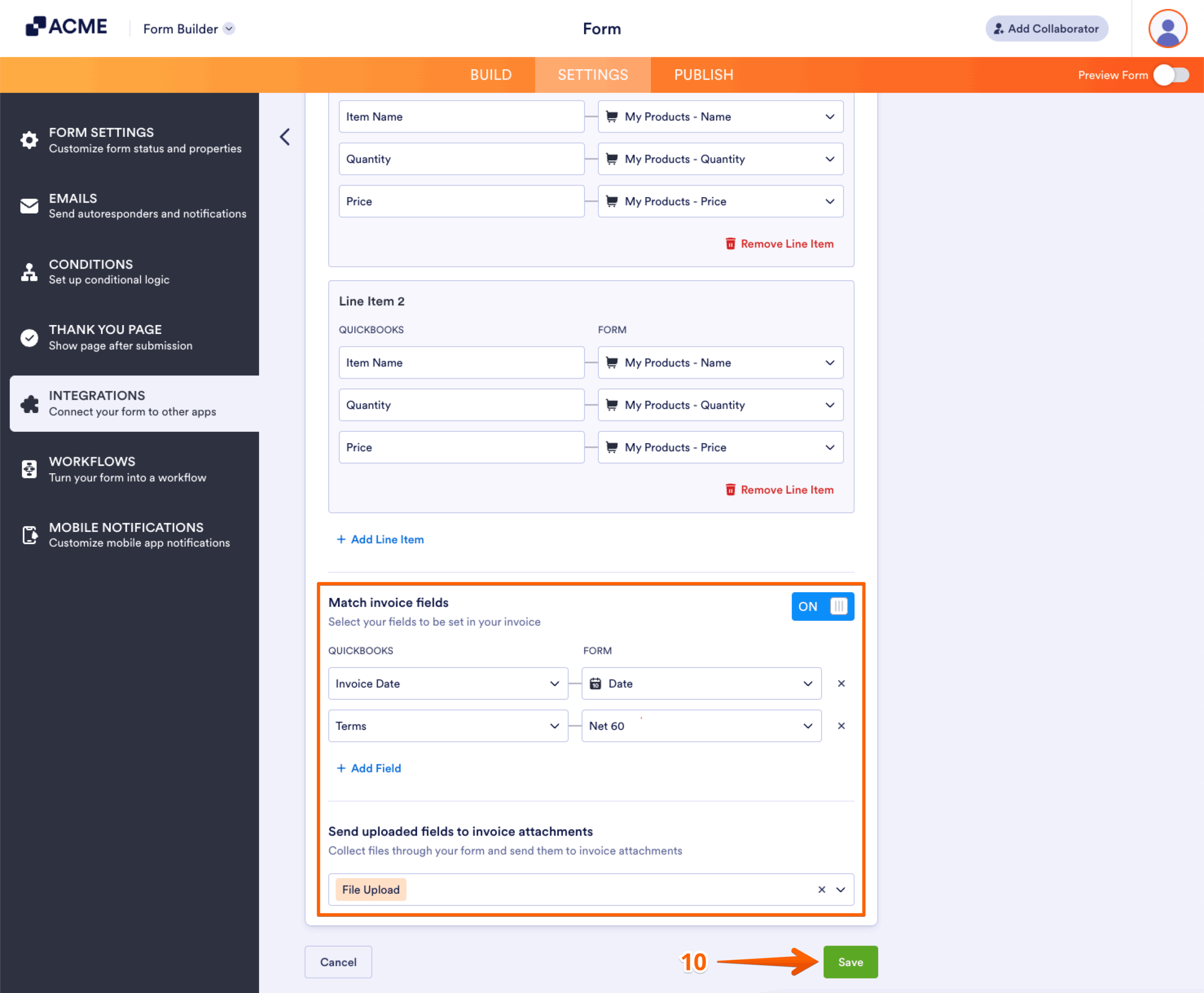Select the Emails envelope icon in sidebar
Image resolution: width=1204 pixels, height=993 pixels.
coord(29,206)
